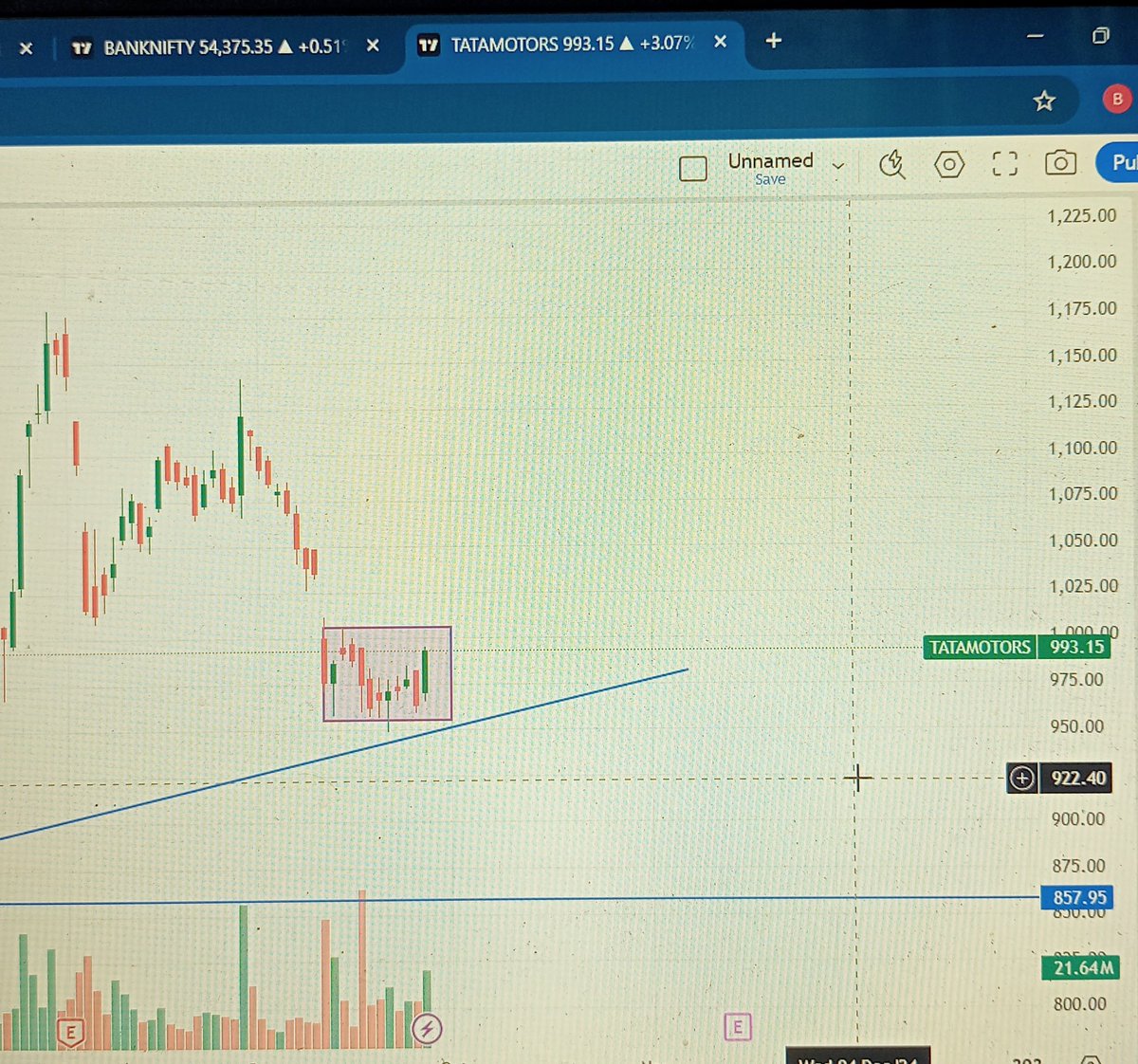Save the chart layout
1138x1064 pixels.
click(770, 179)
